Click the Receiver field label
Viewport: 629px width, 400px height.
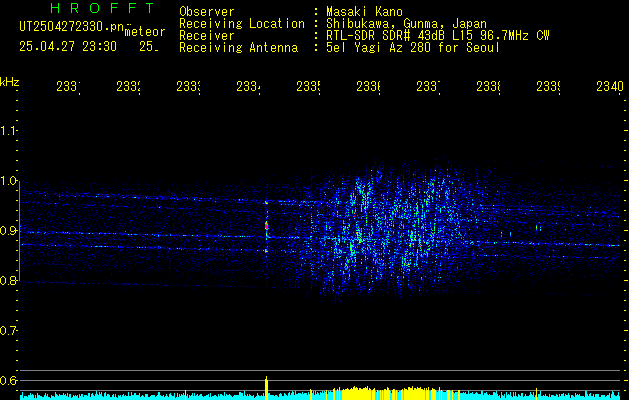click(207, 36)
